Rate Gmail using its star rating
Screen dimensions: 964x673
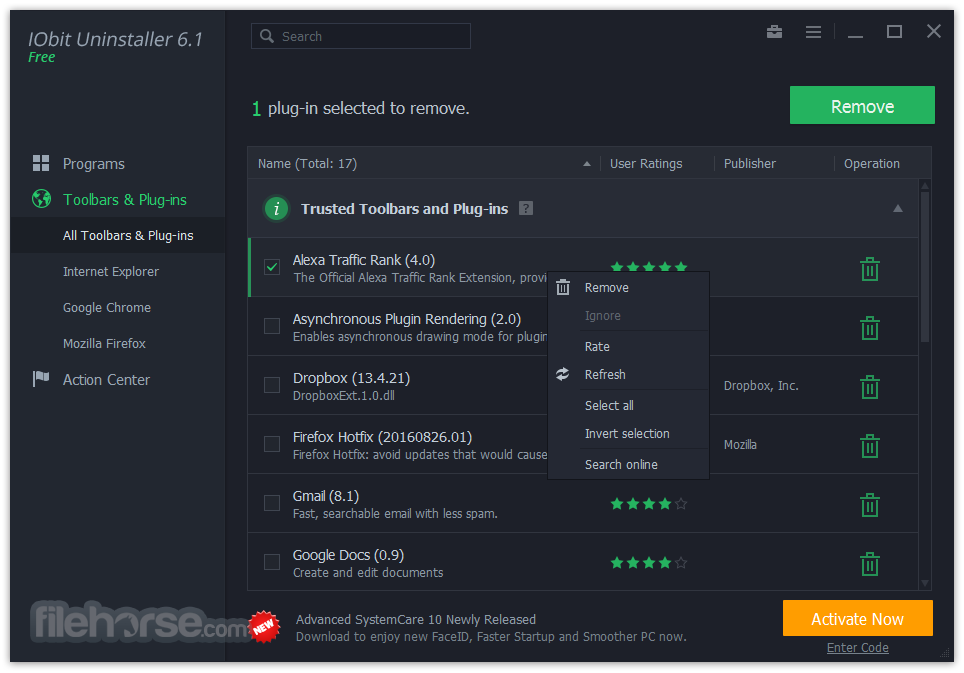[649, 504]
